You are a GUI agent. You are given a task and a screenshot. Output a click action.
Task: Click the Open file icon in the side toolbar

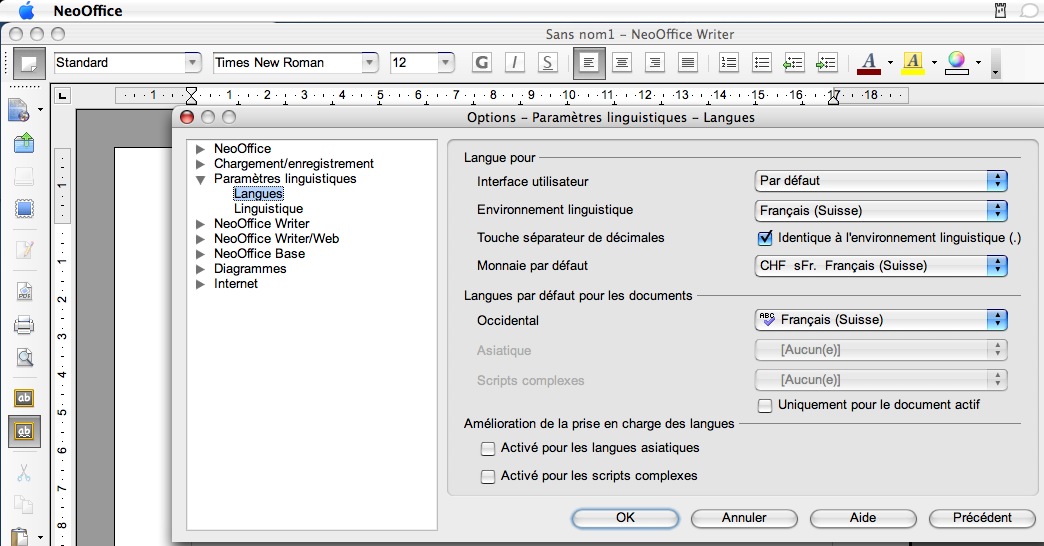click(x=24, y=142)
